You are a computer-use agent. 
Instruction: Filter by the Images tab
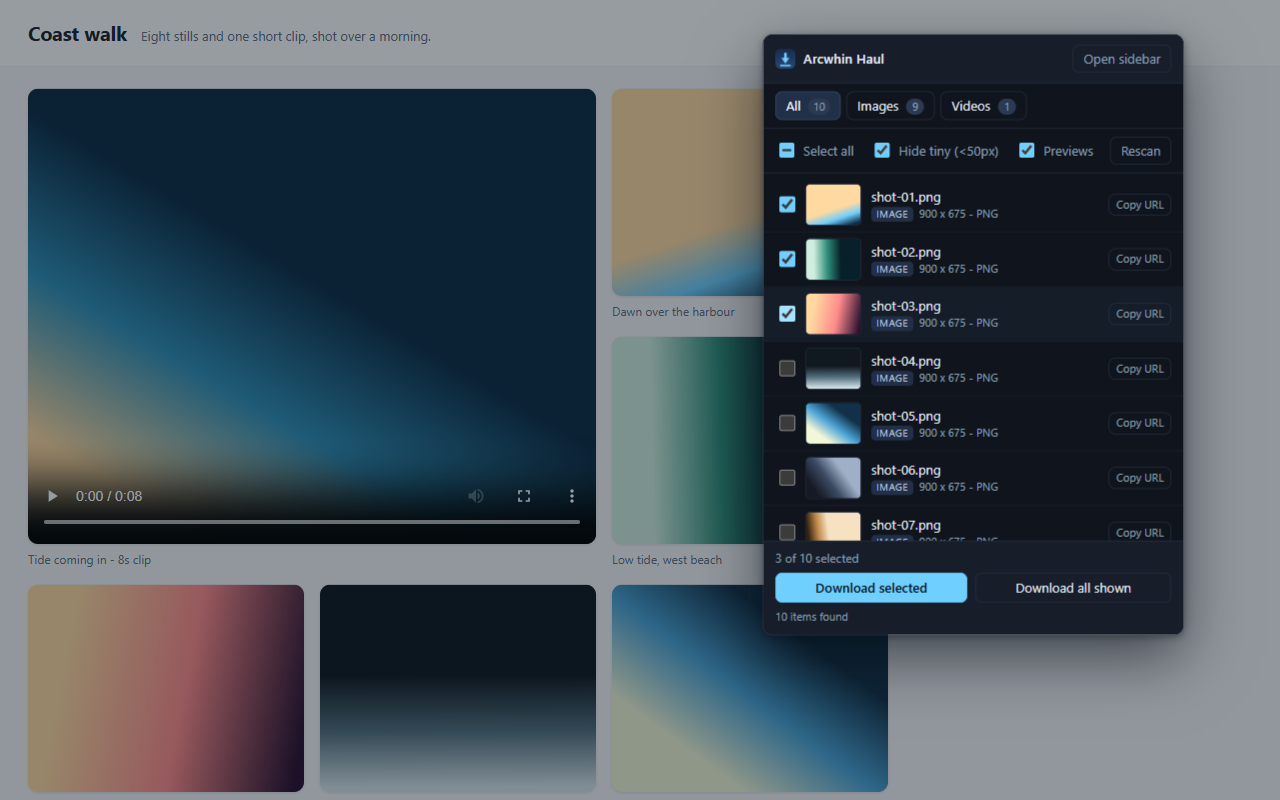click(x=890, y=106)
